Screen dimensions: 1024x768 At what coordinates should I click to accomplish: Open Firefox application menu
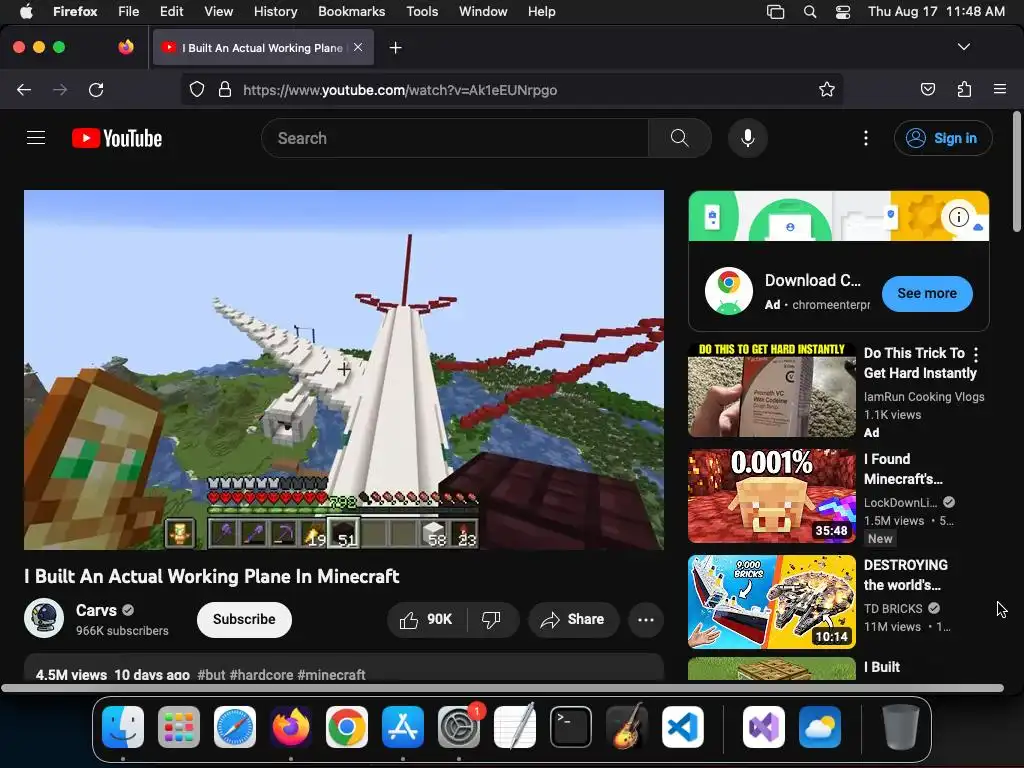(x=999, y=89)
